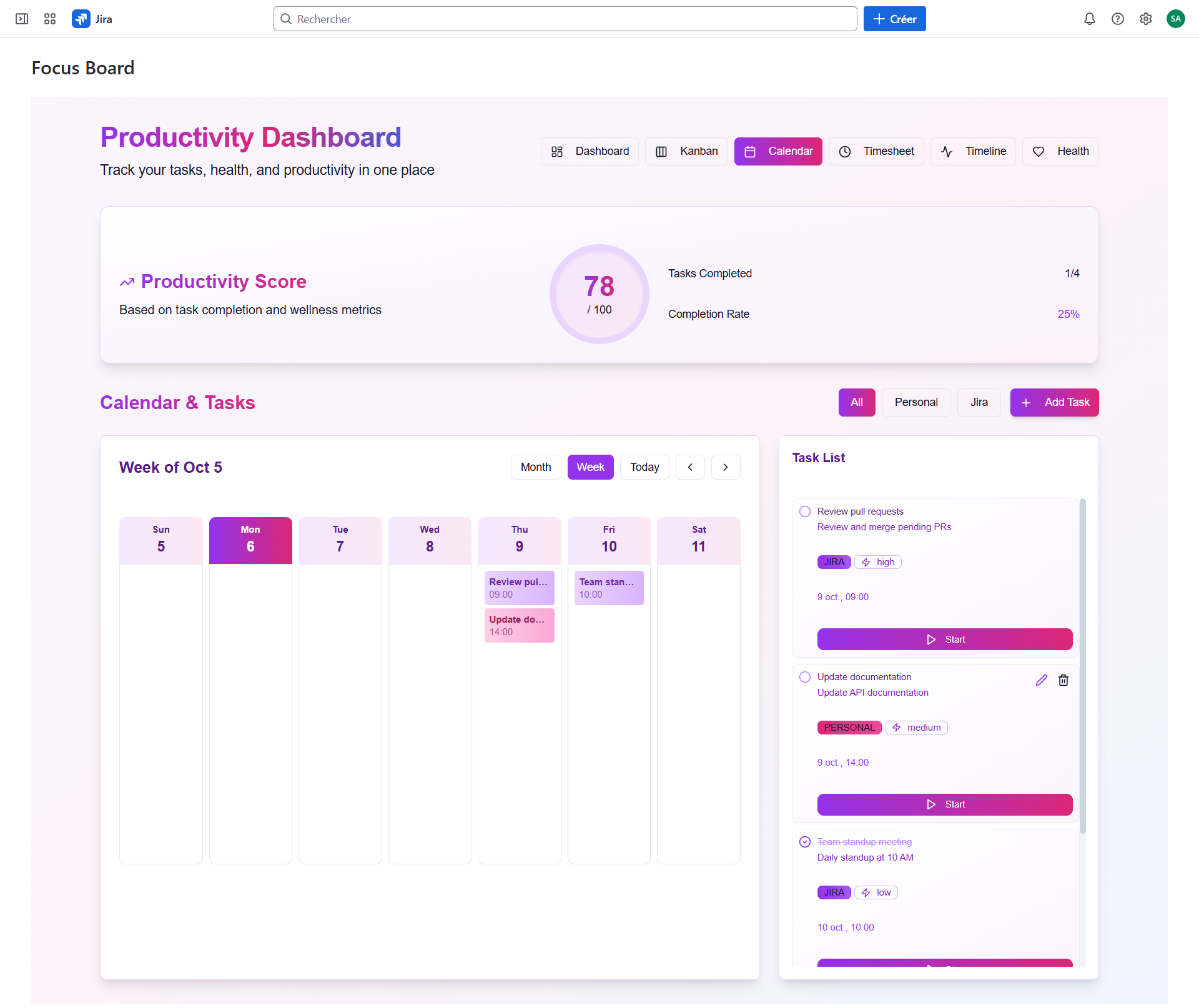Click the Jira logo icon

[81, 19]
